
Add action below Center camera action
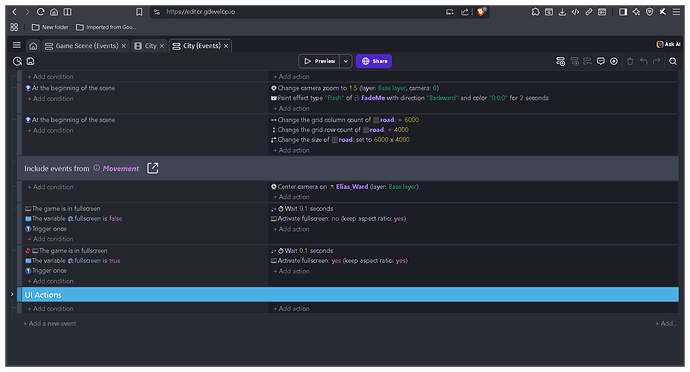coord(291,197)
